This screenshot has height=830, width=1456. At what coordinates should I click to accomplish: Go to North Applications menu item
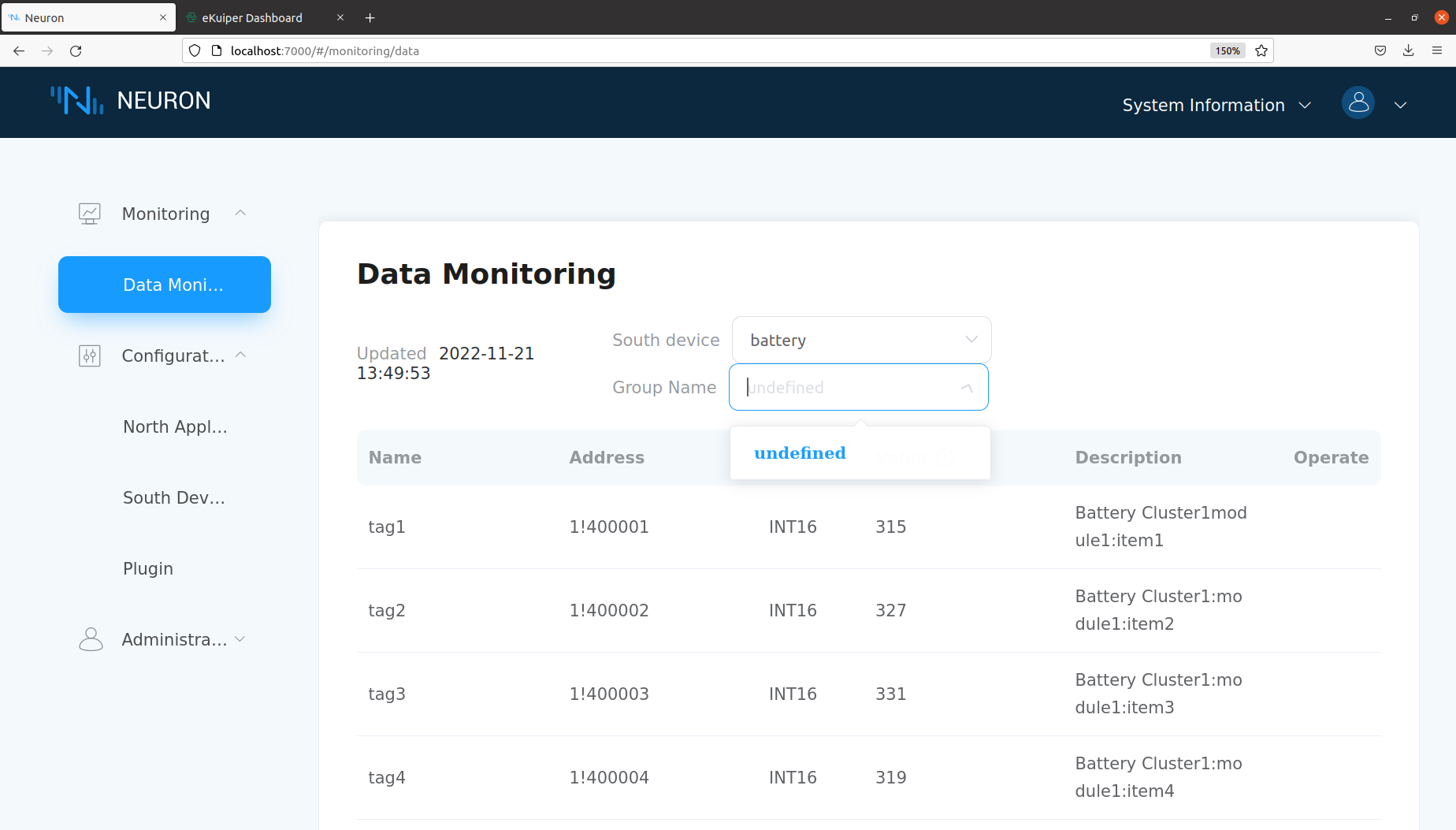[x=175, y=426]
